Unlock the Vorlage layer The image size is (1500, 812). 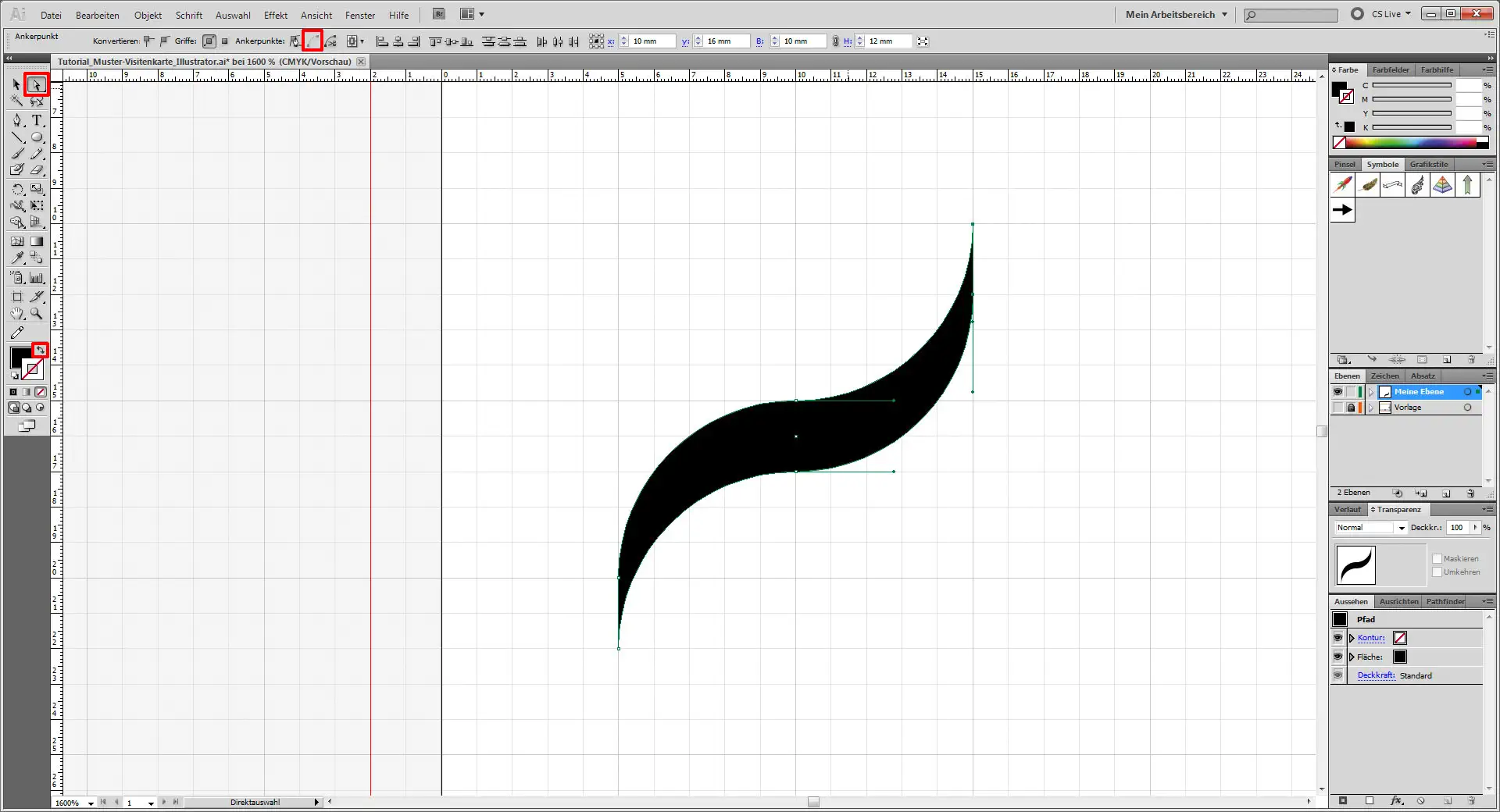coord(1349,407)
